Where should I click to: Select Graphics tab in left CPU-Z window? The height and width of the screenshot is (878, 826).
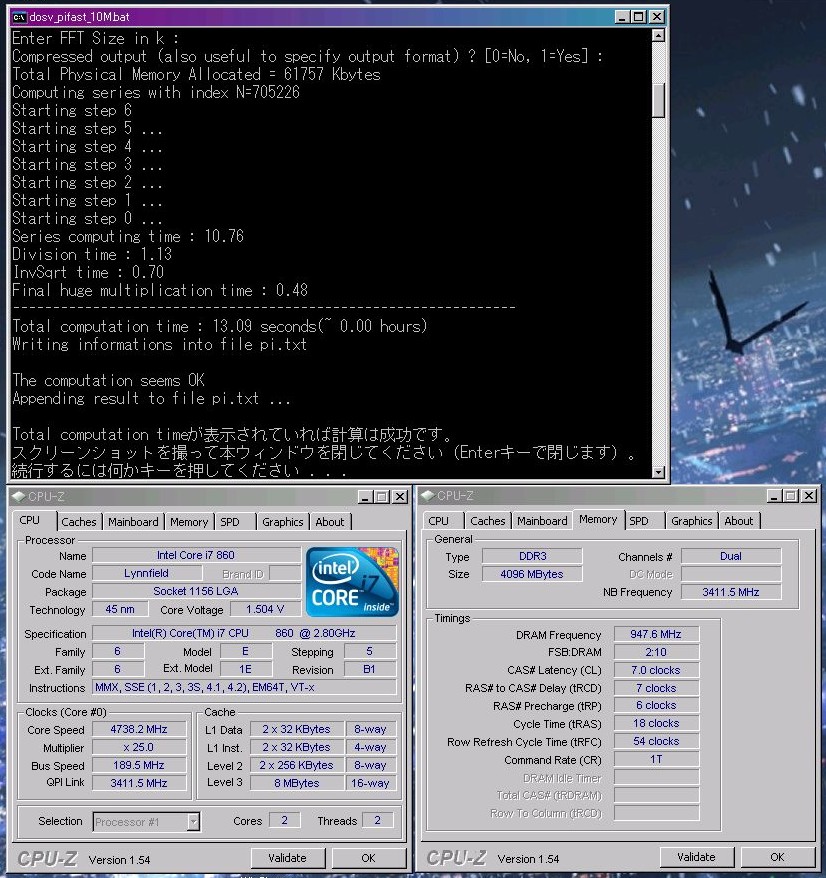[282, 521]
